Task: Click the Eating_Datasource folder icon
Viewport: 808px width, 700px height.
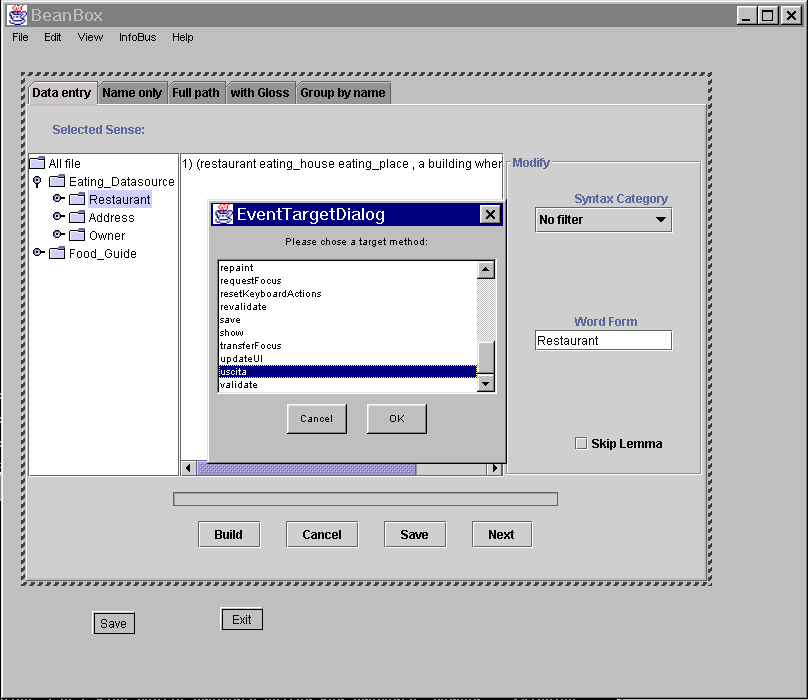Action: point(57,182)
